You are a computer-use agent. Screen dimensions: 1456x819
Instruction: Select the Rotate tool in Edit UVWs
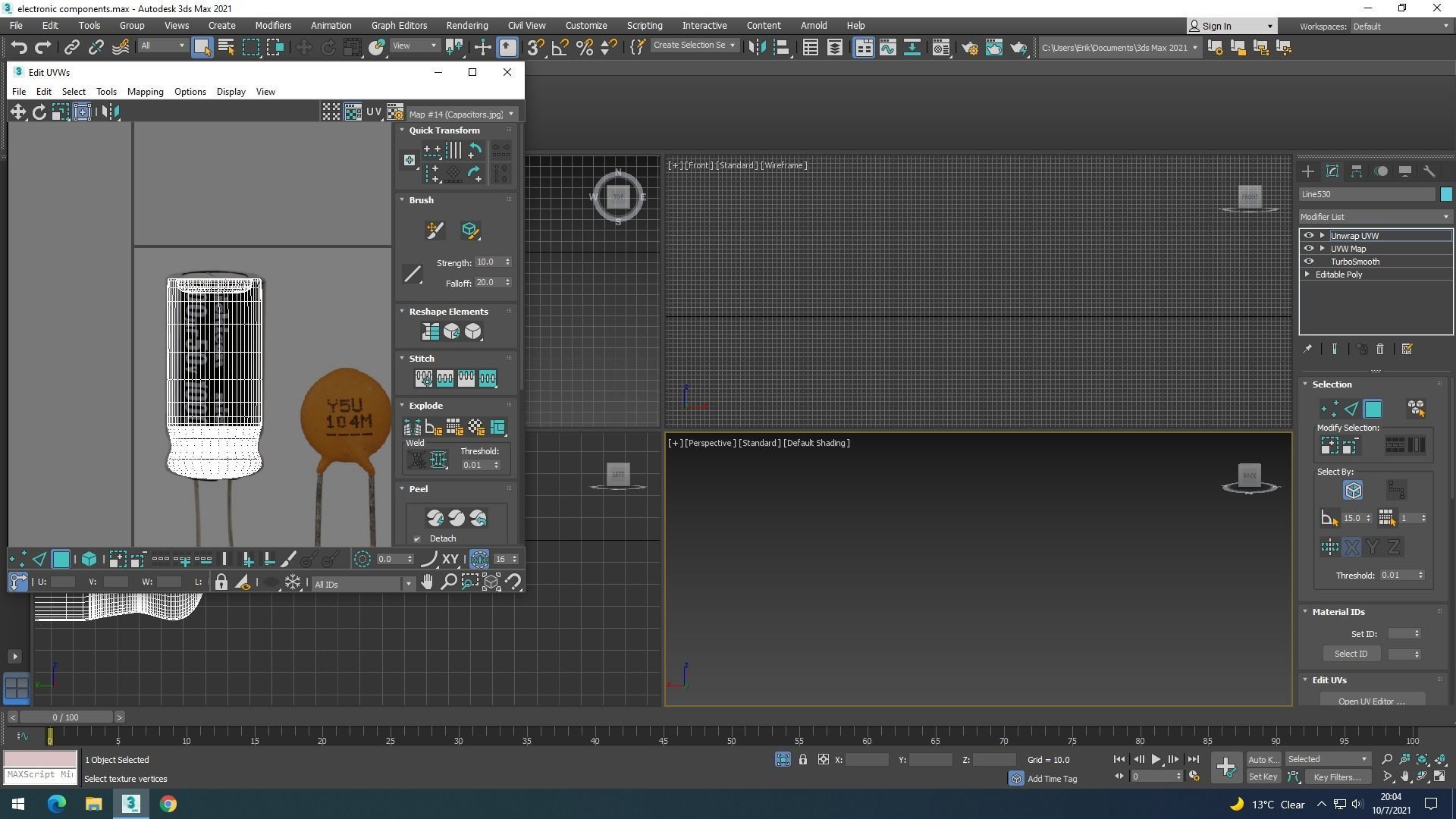click(x=39, y=112)
